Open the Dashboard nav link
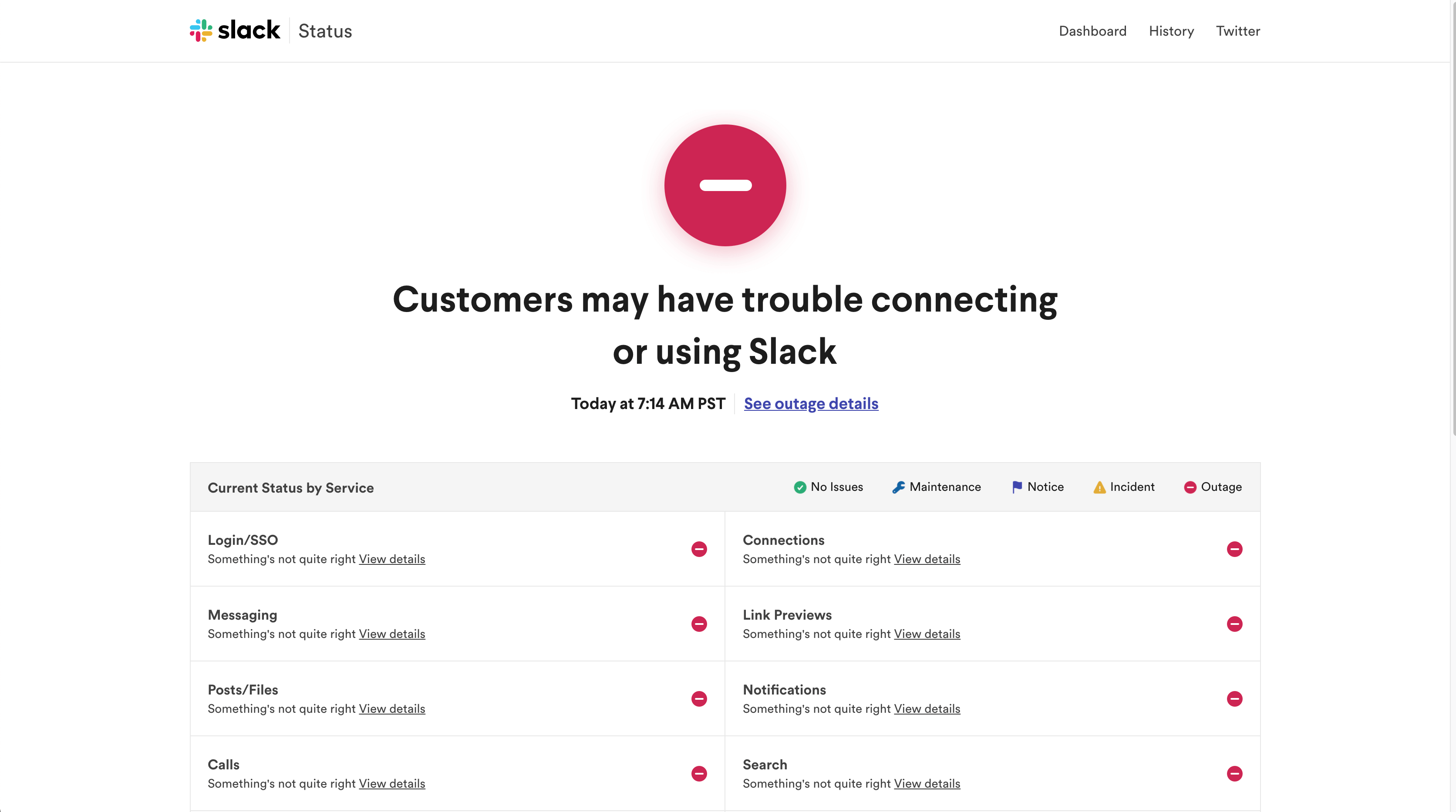The width and height of the screenshot is (1456, 812). (1092, 31)
